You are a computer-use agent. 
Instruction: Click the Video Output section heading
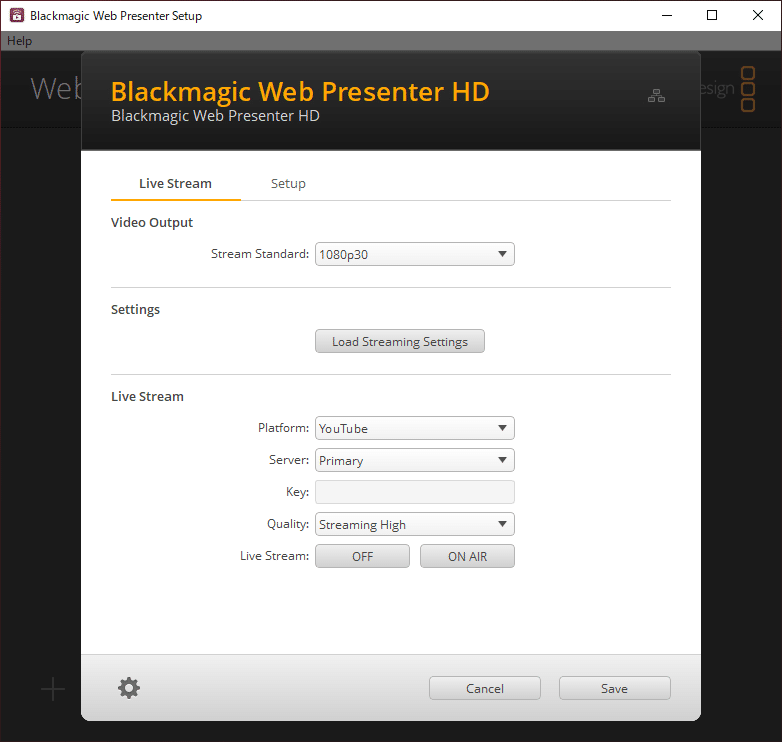[x=152, y=222]
